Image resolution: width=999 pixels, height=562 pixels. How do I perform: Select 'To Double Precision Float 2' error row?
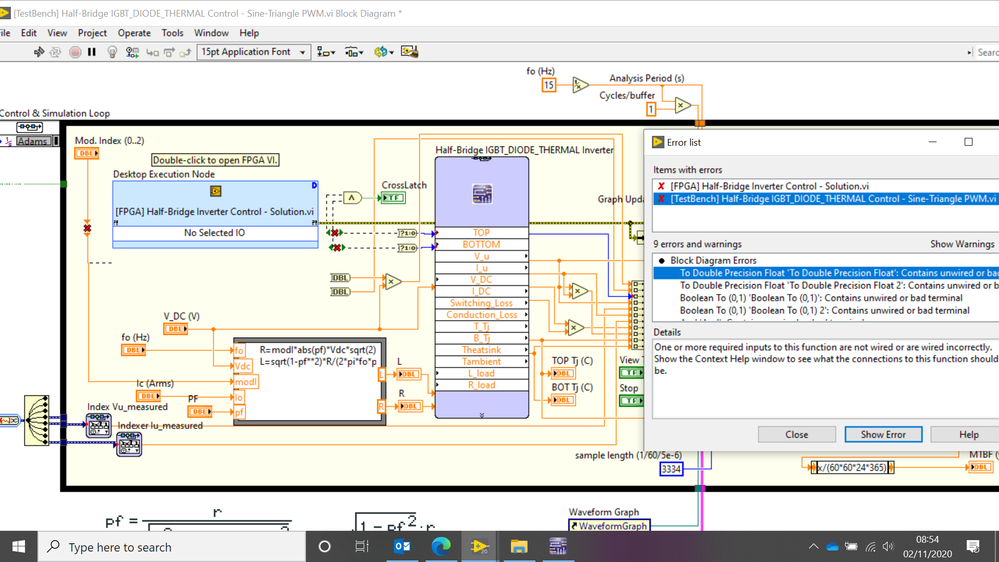[826, 285]
